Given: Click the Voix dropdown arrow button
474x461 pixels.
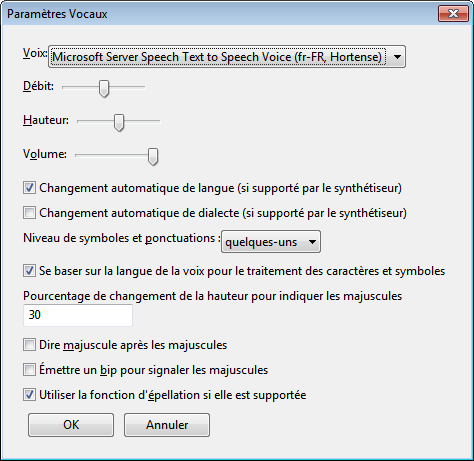Looking at the screenshot, I should (x=397, y=57).
